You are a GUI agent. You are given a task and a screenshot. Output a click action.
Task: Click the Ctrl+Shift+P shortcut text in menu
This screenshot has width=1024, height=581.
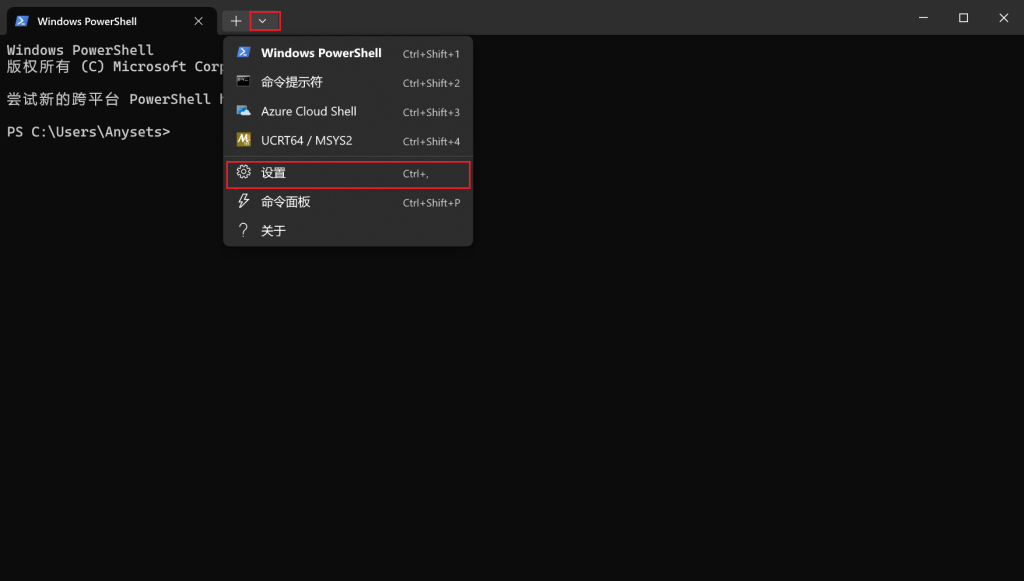pos(431,203)
